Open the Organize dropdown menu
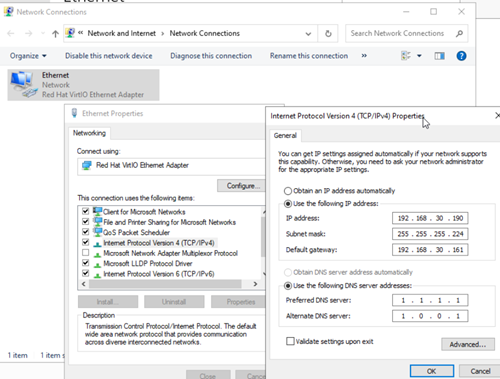The image size is (500, 379). 28,56
